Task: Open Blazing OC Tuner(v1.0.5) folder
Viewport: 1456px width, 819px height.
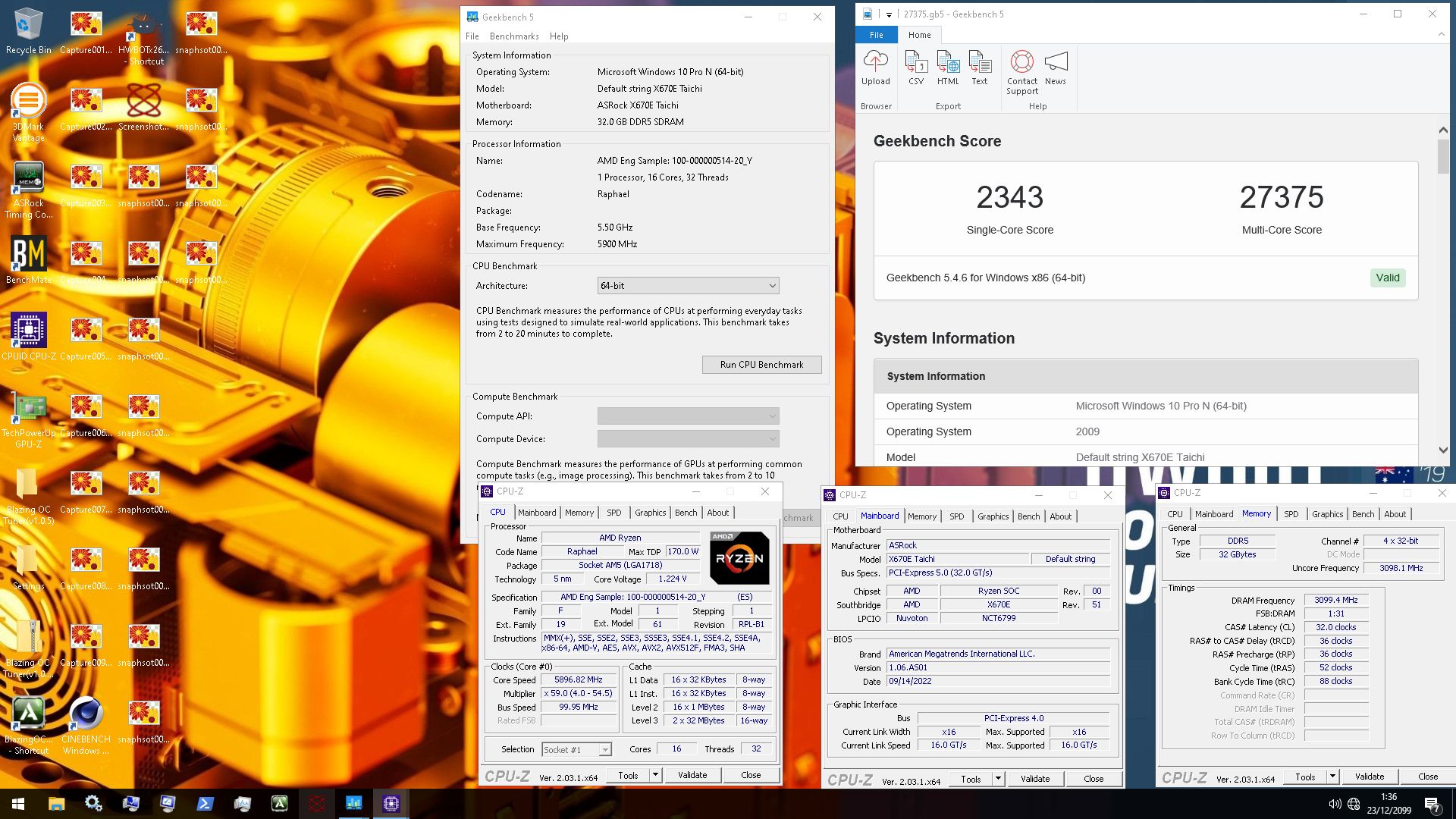Action: coord(29,496)
